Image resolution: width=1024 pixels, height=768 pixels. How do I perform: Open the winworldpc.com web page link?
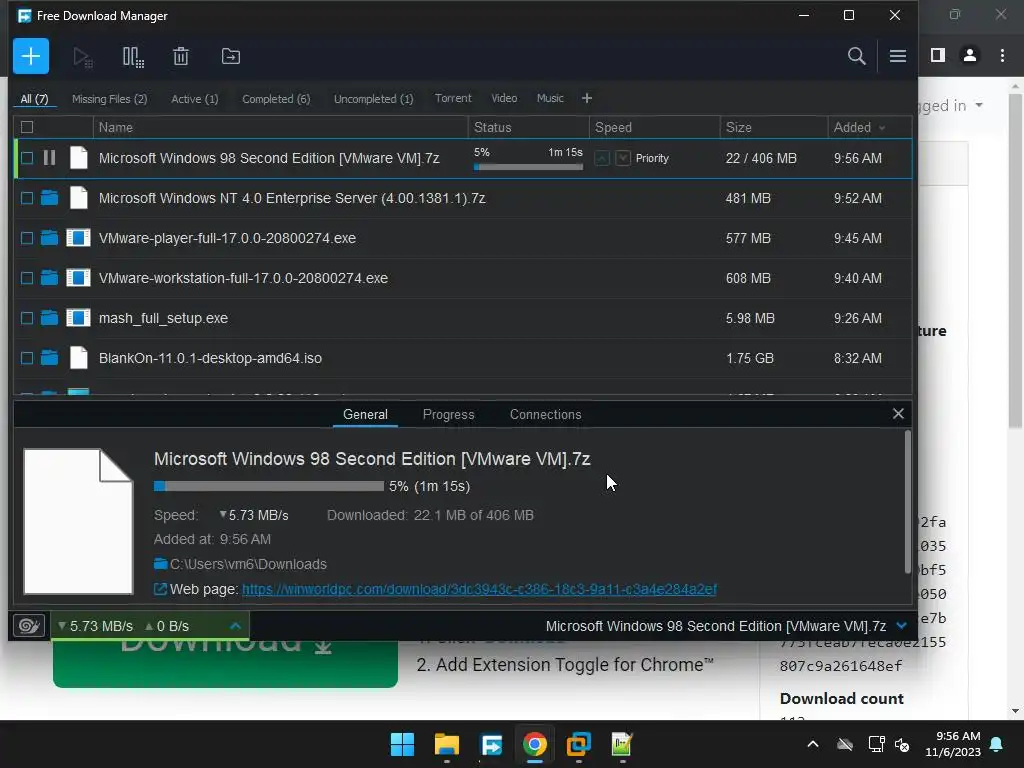479,589
